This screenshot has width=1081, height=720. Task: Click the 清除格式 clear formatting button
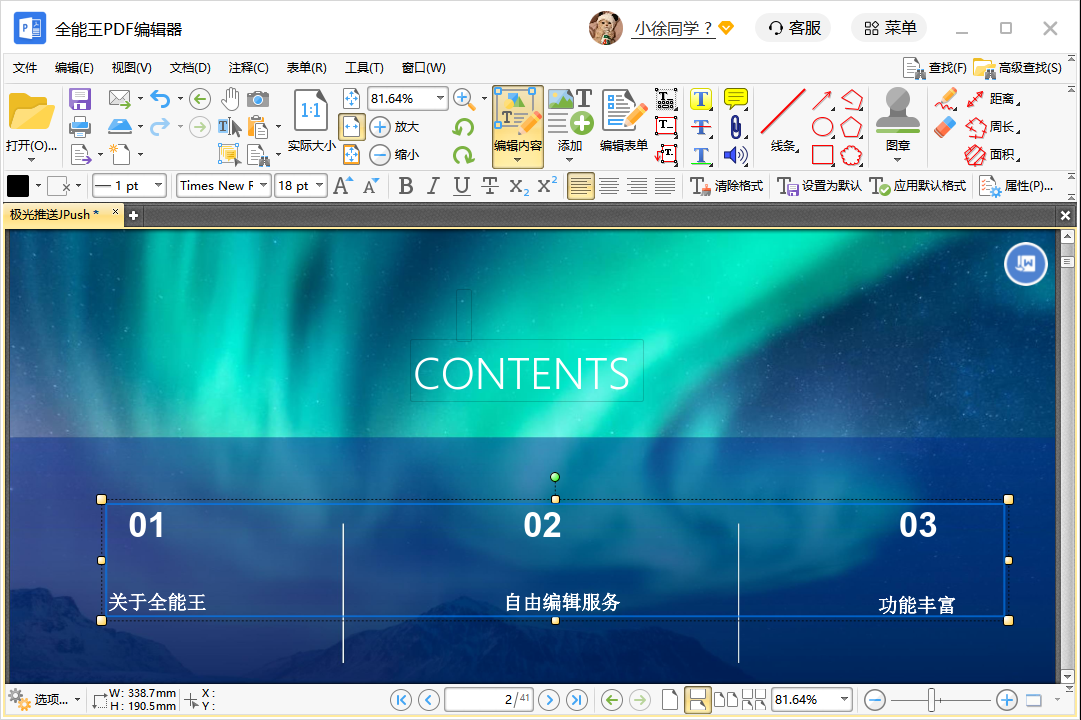tap(728, 185)
